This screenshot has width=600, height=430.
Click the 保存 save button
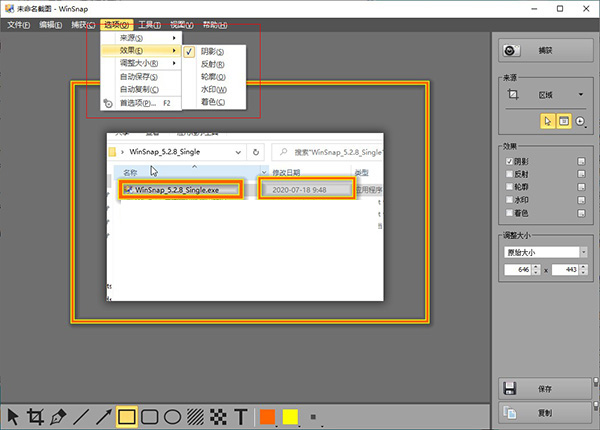pyautogui.click(x=545, y=389)
